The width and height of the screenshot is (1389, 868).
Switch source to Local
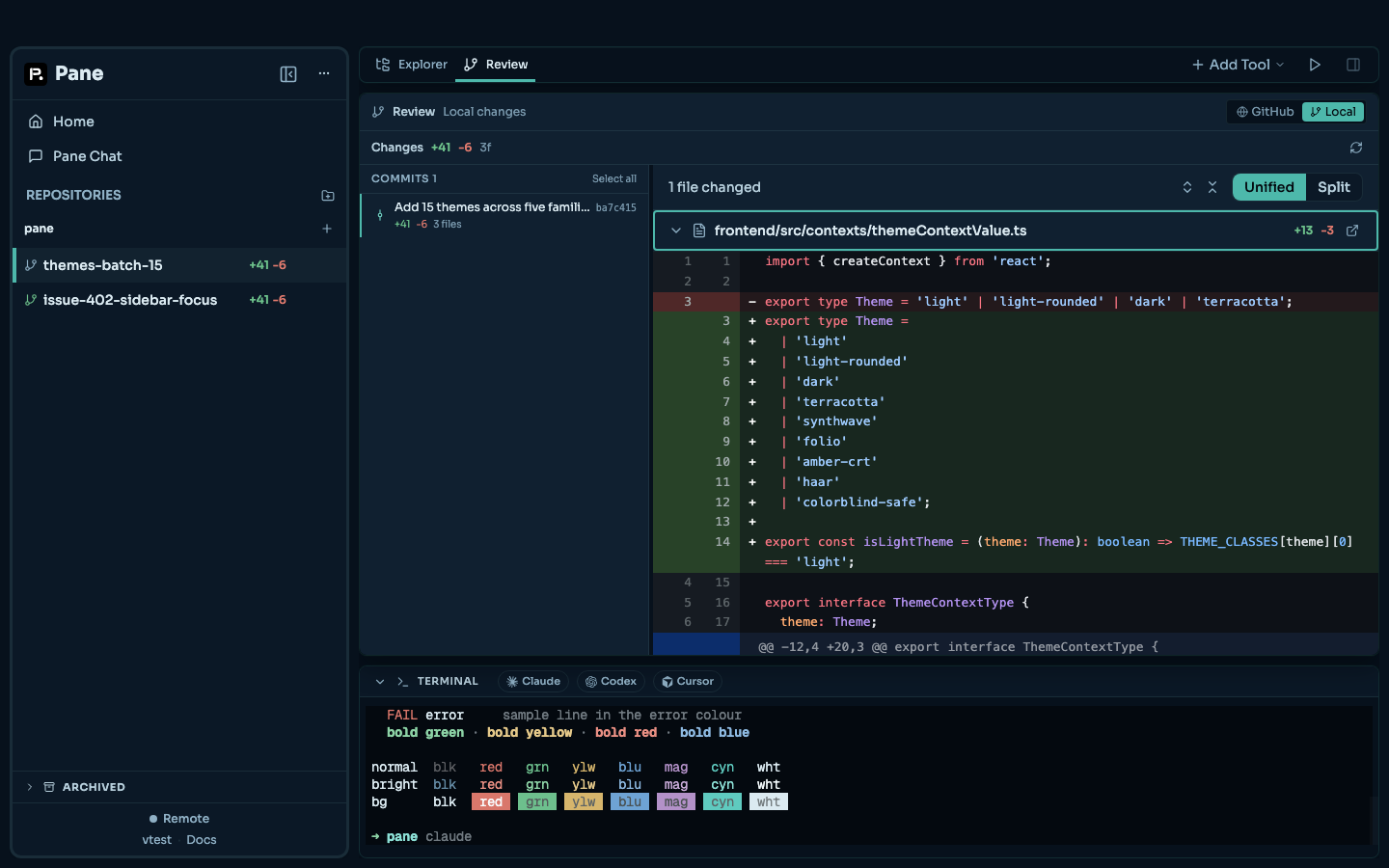1333,112
